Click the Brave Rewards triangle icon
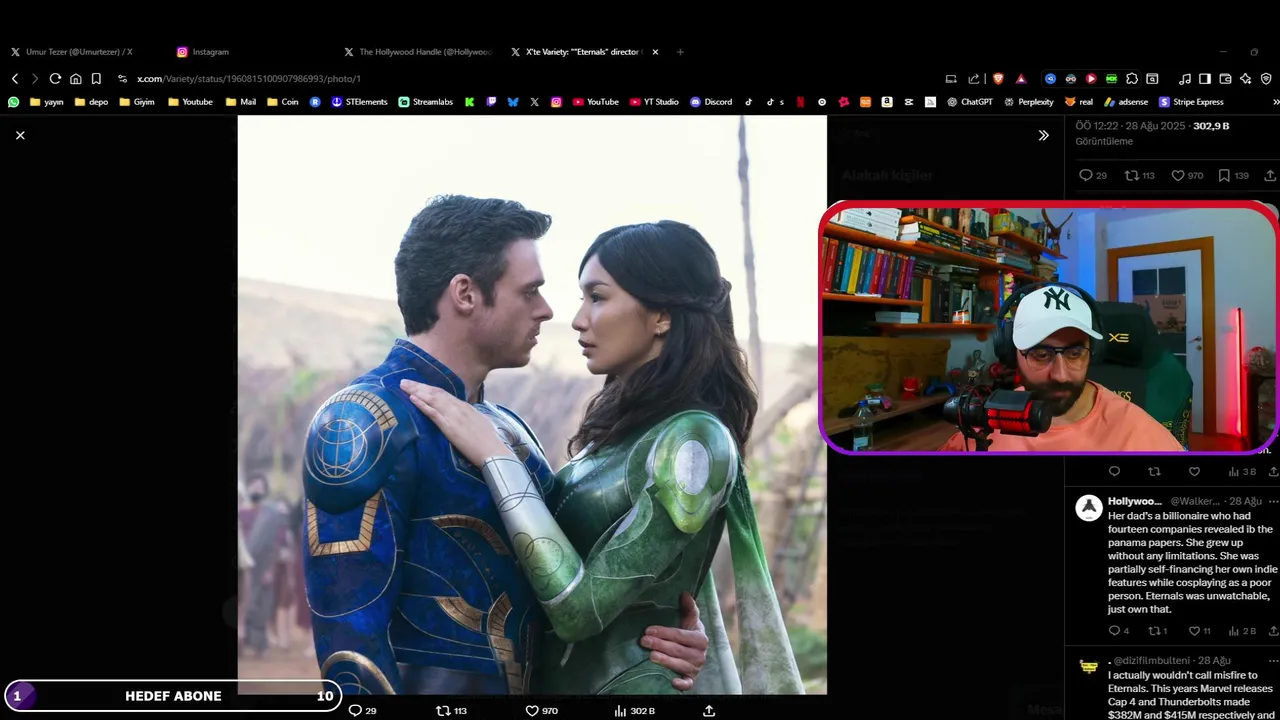Screen dimensions: 1280x720 coord(1021,78)
